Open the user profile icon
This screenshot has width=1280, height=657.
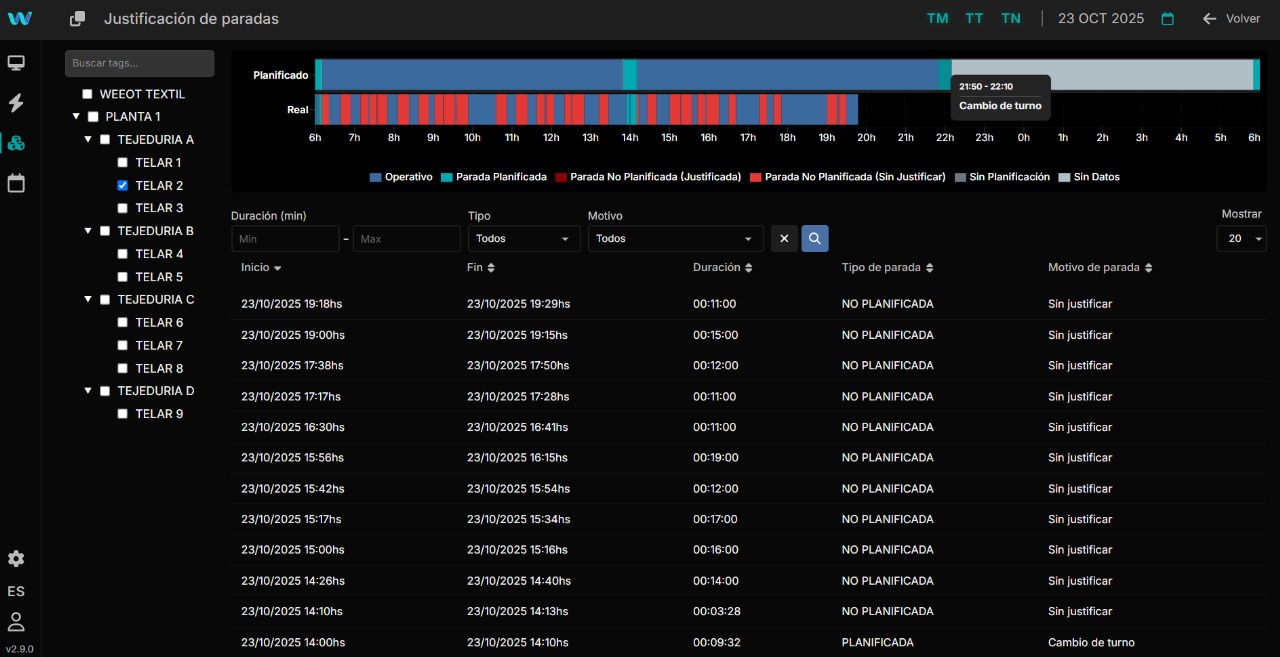(16, 622)
